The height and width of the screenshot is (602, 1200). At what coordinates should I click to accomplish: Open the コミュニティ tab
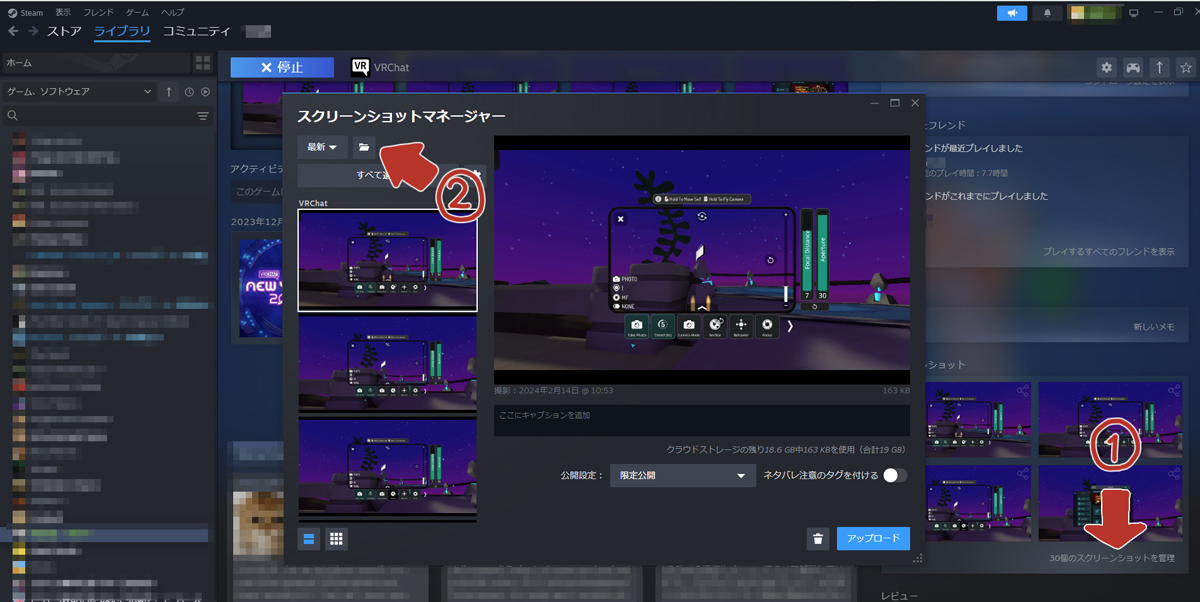tap(196, 31)
